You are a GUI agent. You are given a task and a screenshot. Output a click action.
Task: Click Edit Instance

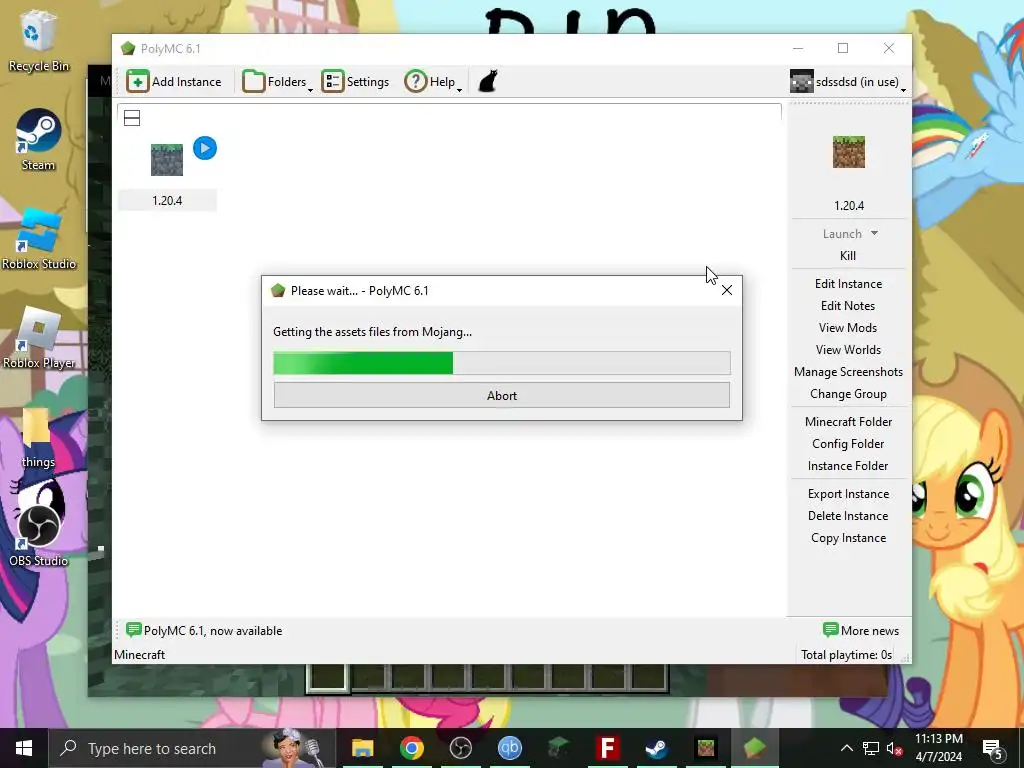click(848, 283)
